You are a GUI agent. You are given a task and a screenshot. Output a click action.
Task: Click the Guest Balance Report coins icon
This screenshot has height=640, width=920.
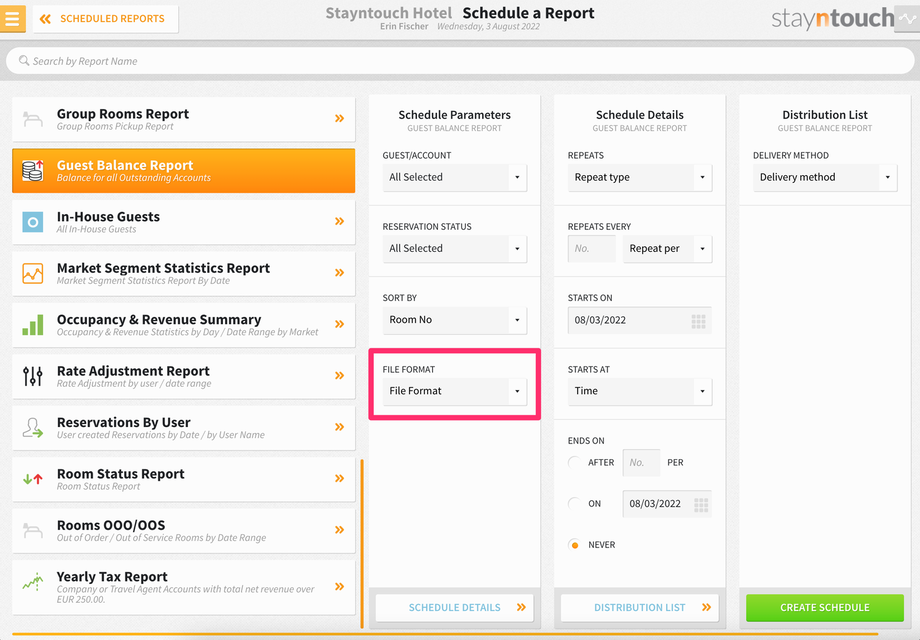[x=33, y=170]
